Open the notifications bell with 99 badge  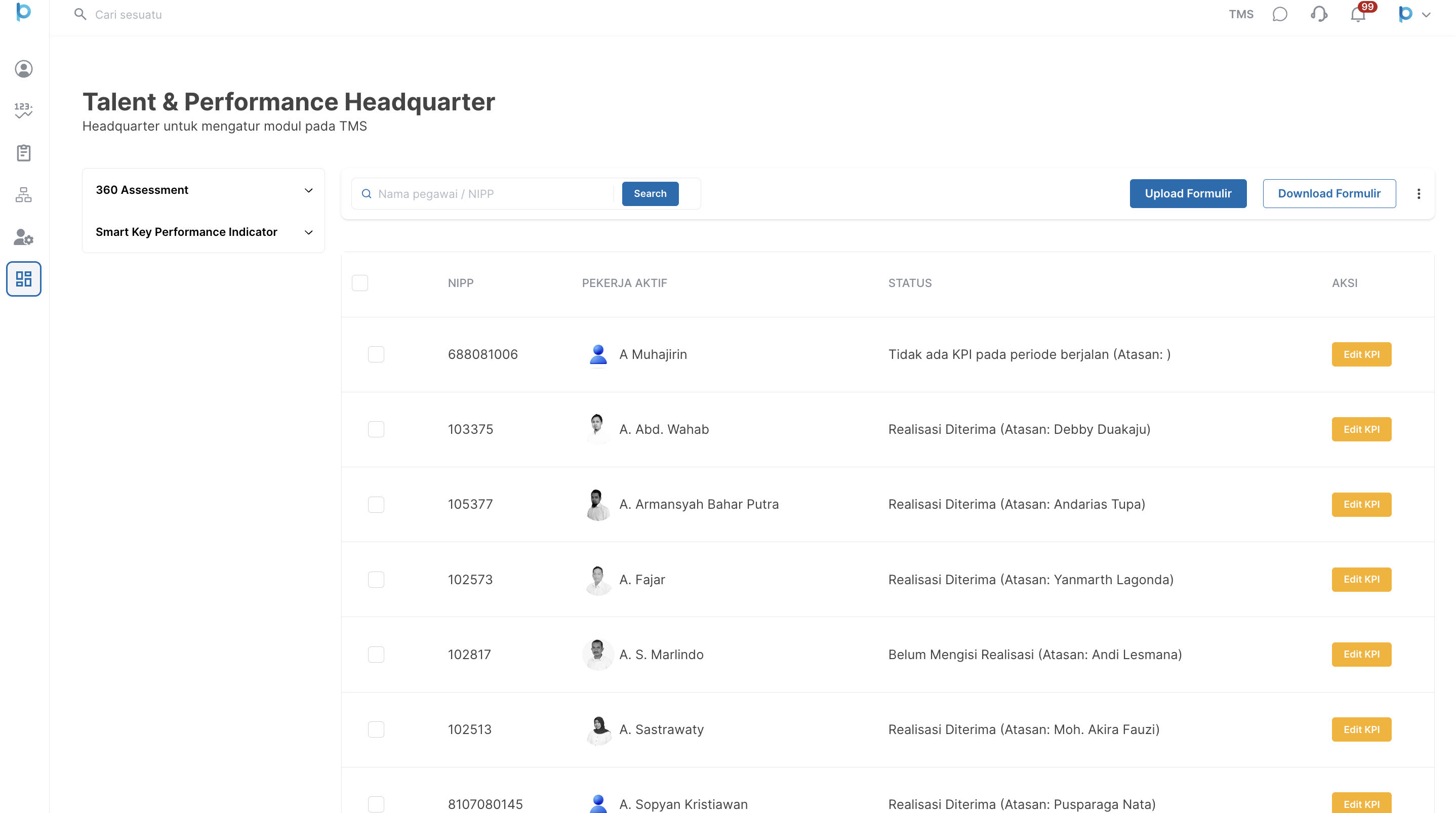(1358, 14)
